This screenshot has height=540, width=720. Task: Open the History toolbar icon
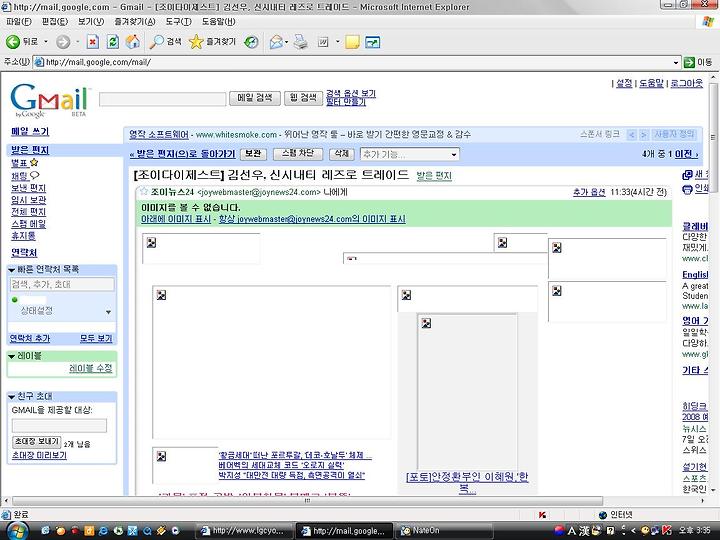point(251,42)
